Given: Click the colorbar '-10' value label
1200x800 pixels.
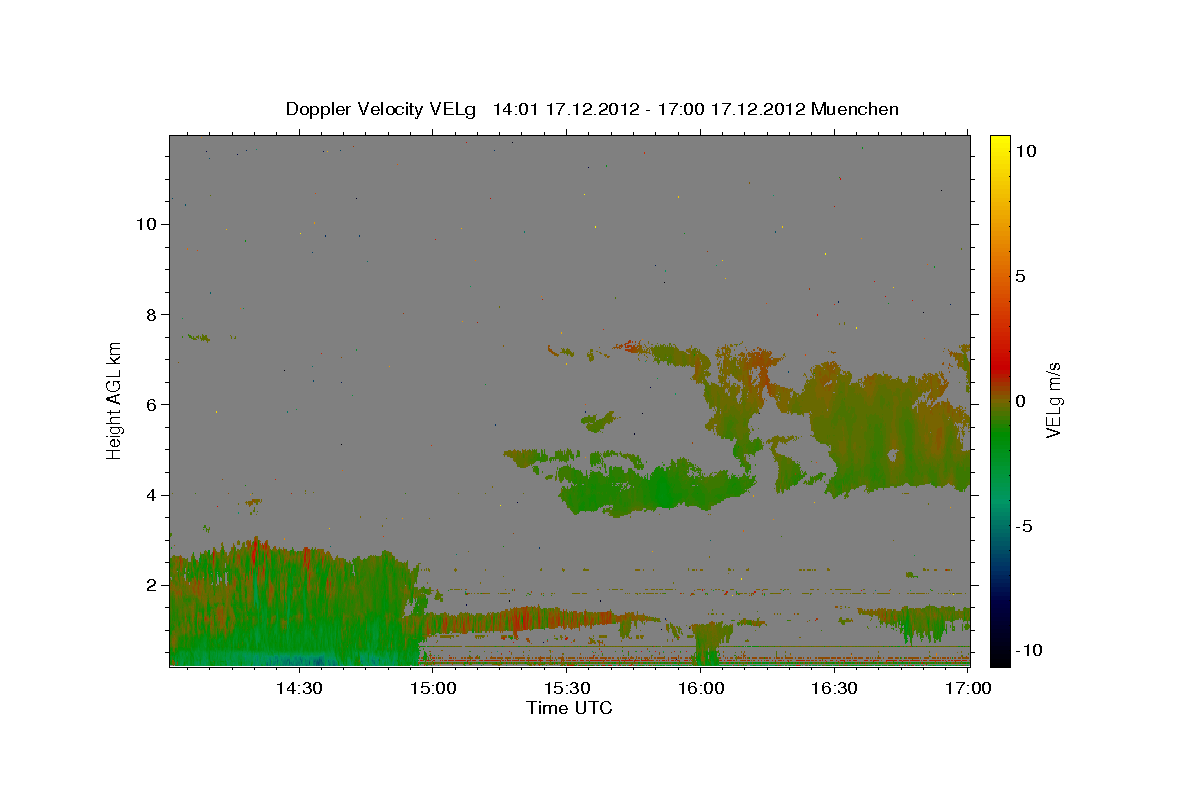Looking at the screenshot, I should (x=1029, y=650).
